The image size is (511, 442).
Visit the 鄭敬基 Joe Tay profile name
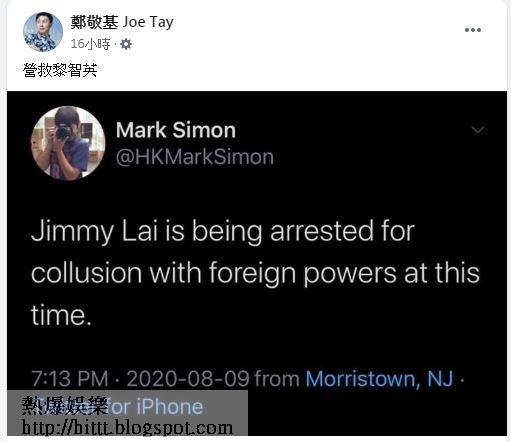[x=122, y=23]
